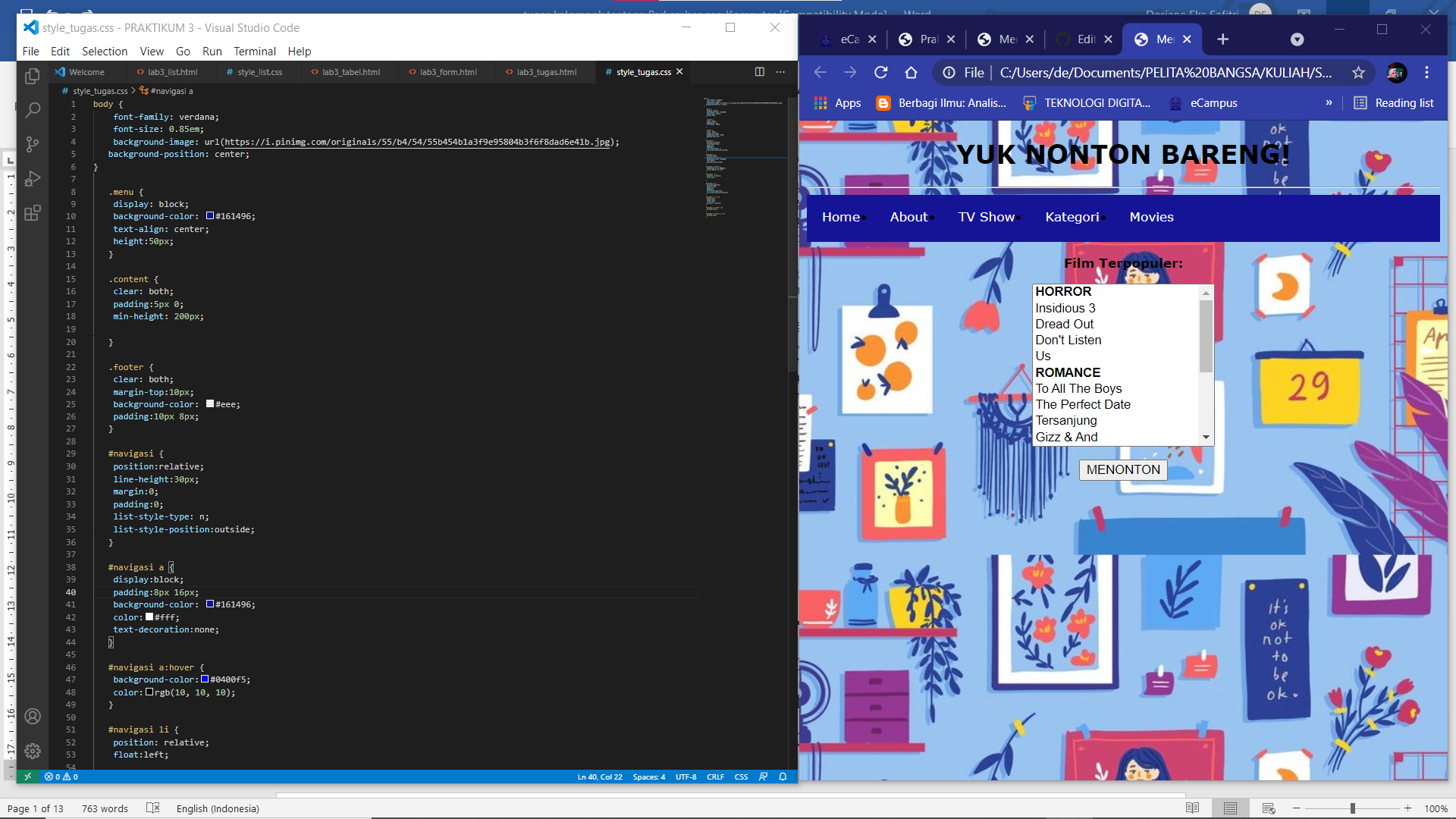Split the editor to the right
Viewport: 1456px width, 819px height.
coord(759,71)
